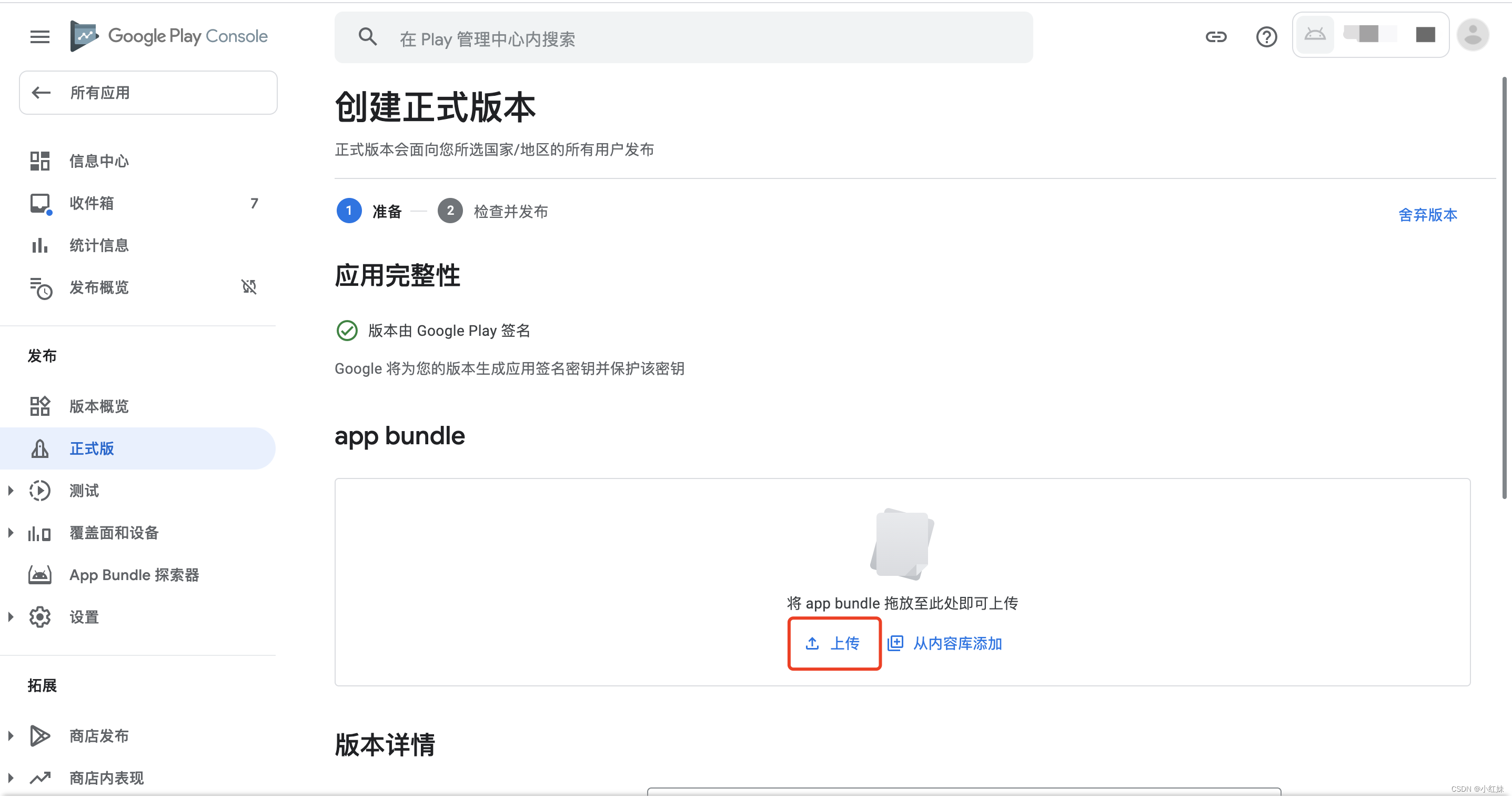Click the 信息中心 dashboard icon
This screenshot has height=798, width=1512.
pyautogui.click(x=40, y=160)
